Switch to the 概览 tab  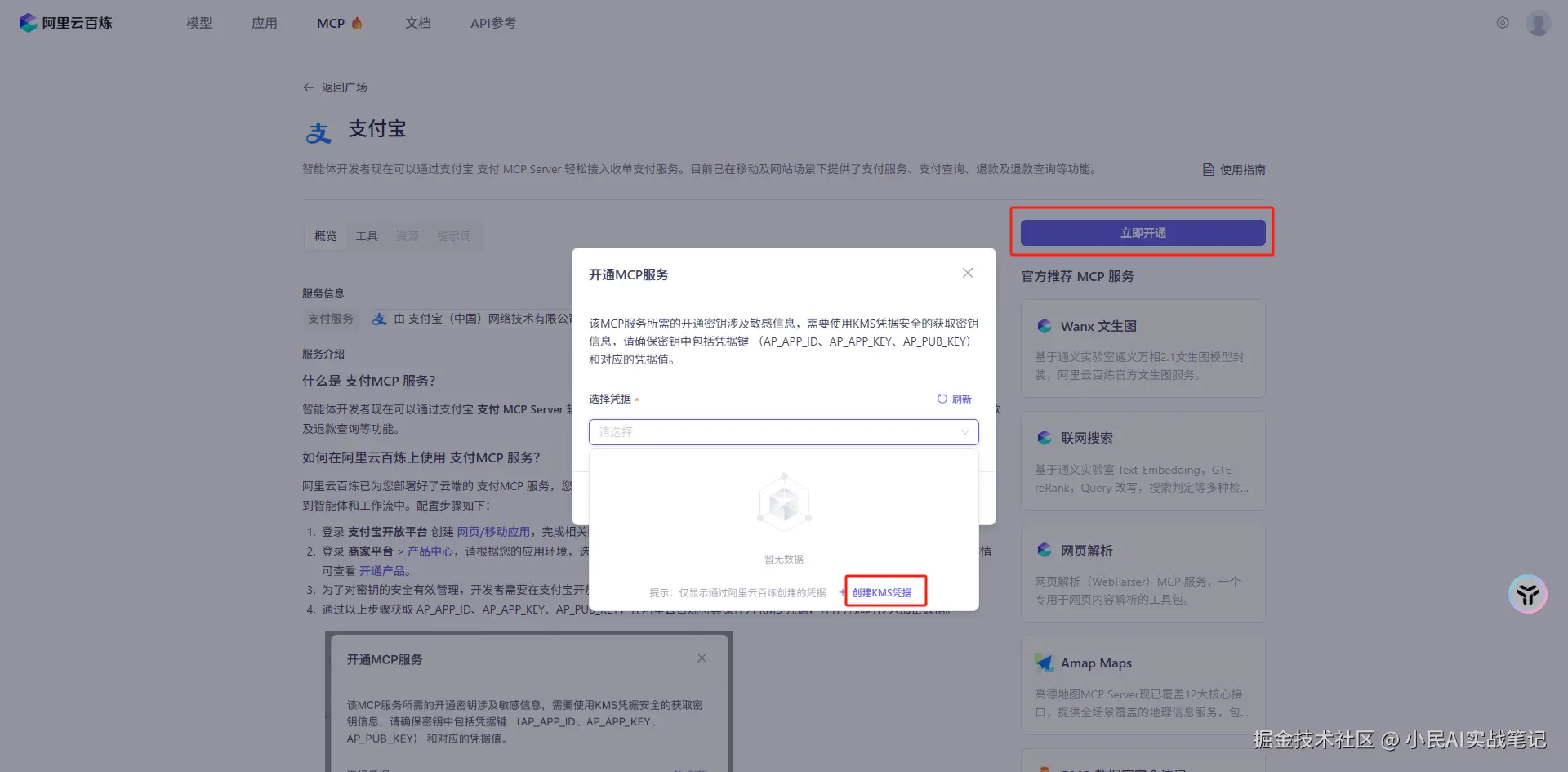click(326, 236)
